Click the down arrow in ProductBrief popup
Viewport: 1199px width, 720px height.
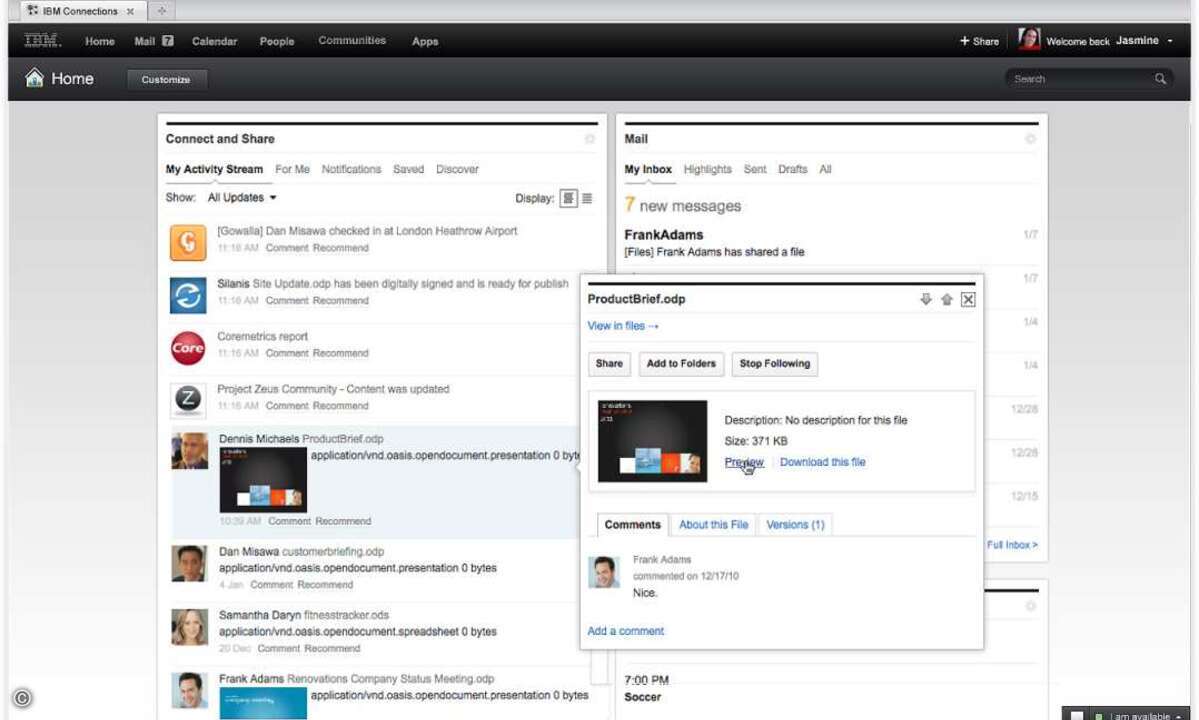tap(925, 299)
